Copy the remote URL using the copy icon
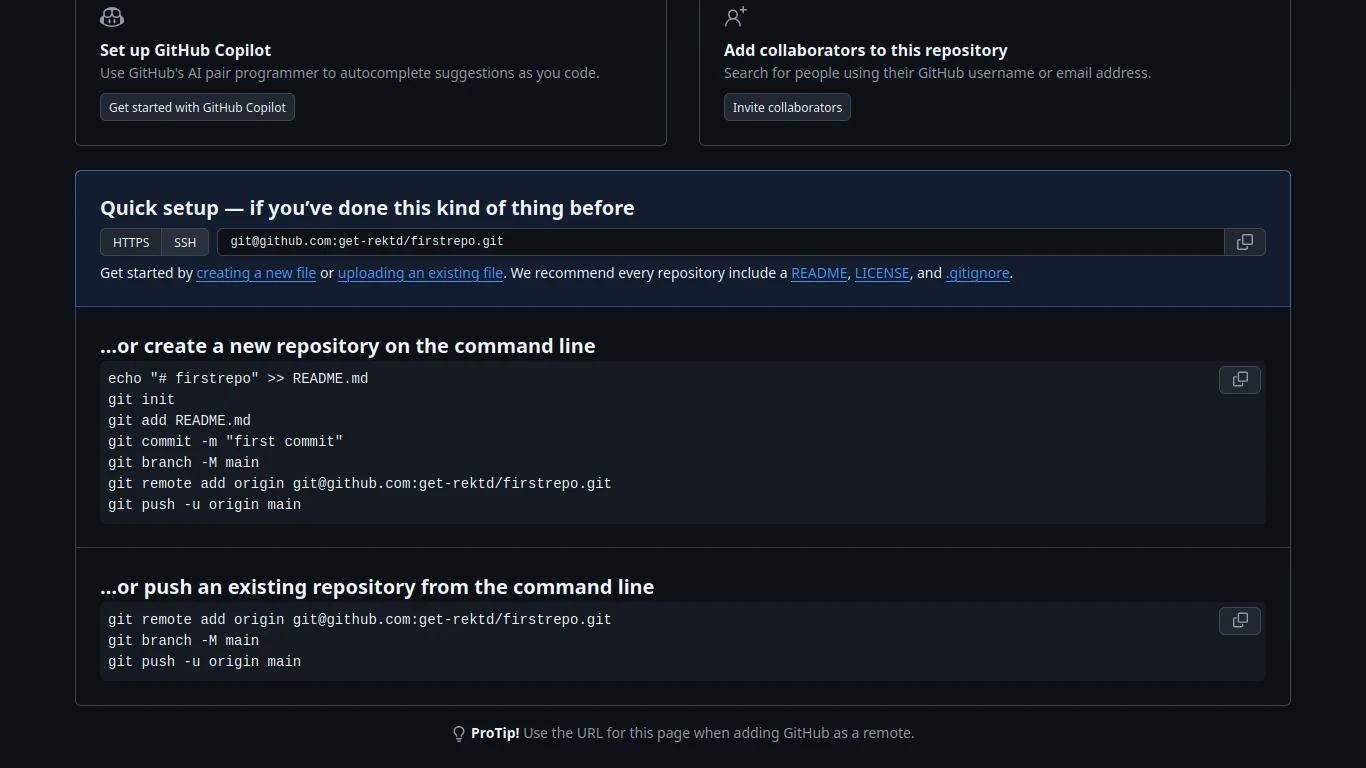This screenshot has width=1366, height=768. (x=1244, y=241)
